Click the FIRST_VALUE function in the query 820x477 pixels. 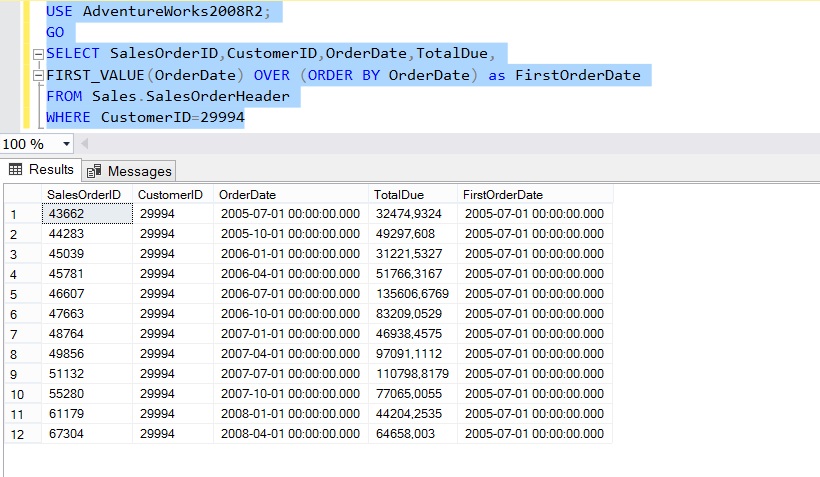coord(95,75)
